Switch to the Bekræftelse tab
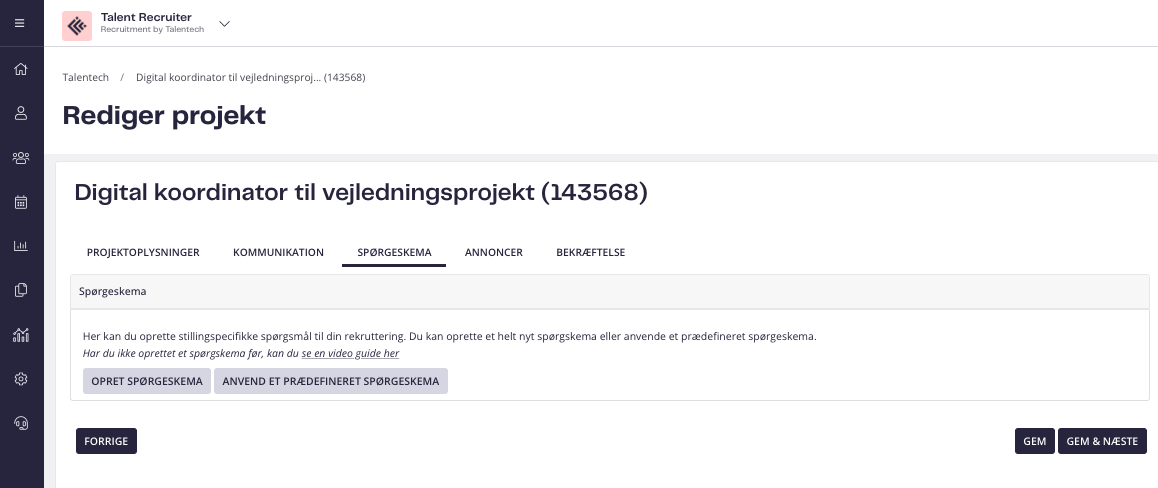Image resolution: width=1158 pixels, height=488 pixels. (591, 252)
